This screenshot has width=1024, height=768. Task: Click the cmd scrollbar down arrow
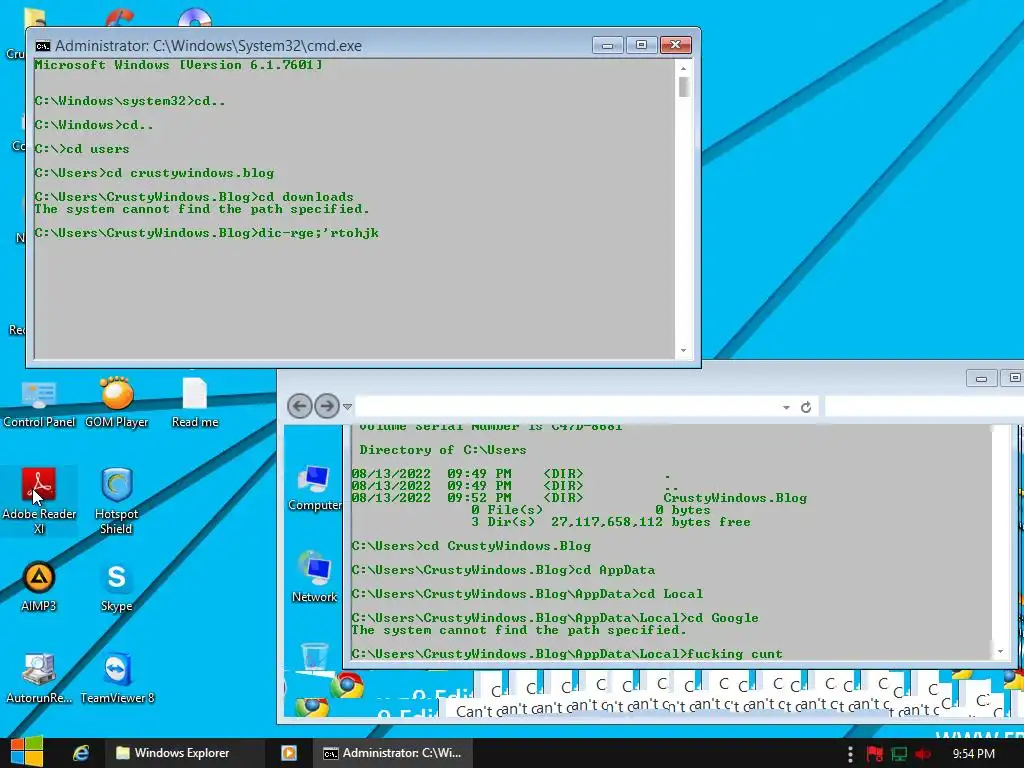click(x=683, y=351)
